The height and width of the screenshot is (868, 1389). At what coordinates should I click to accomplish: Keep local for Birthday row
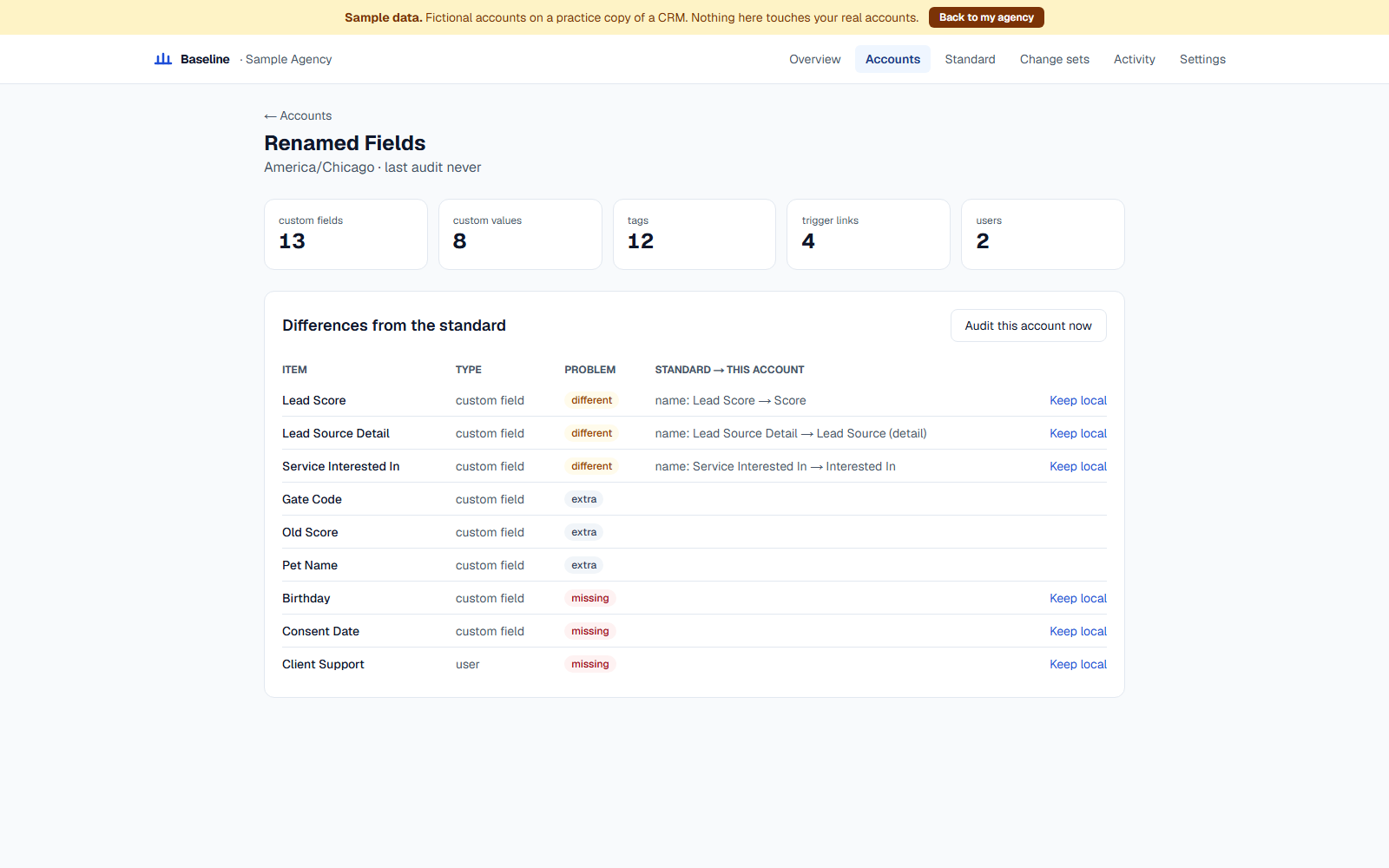pos(1077,598)
